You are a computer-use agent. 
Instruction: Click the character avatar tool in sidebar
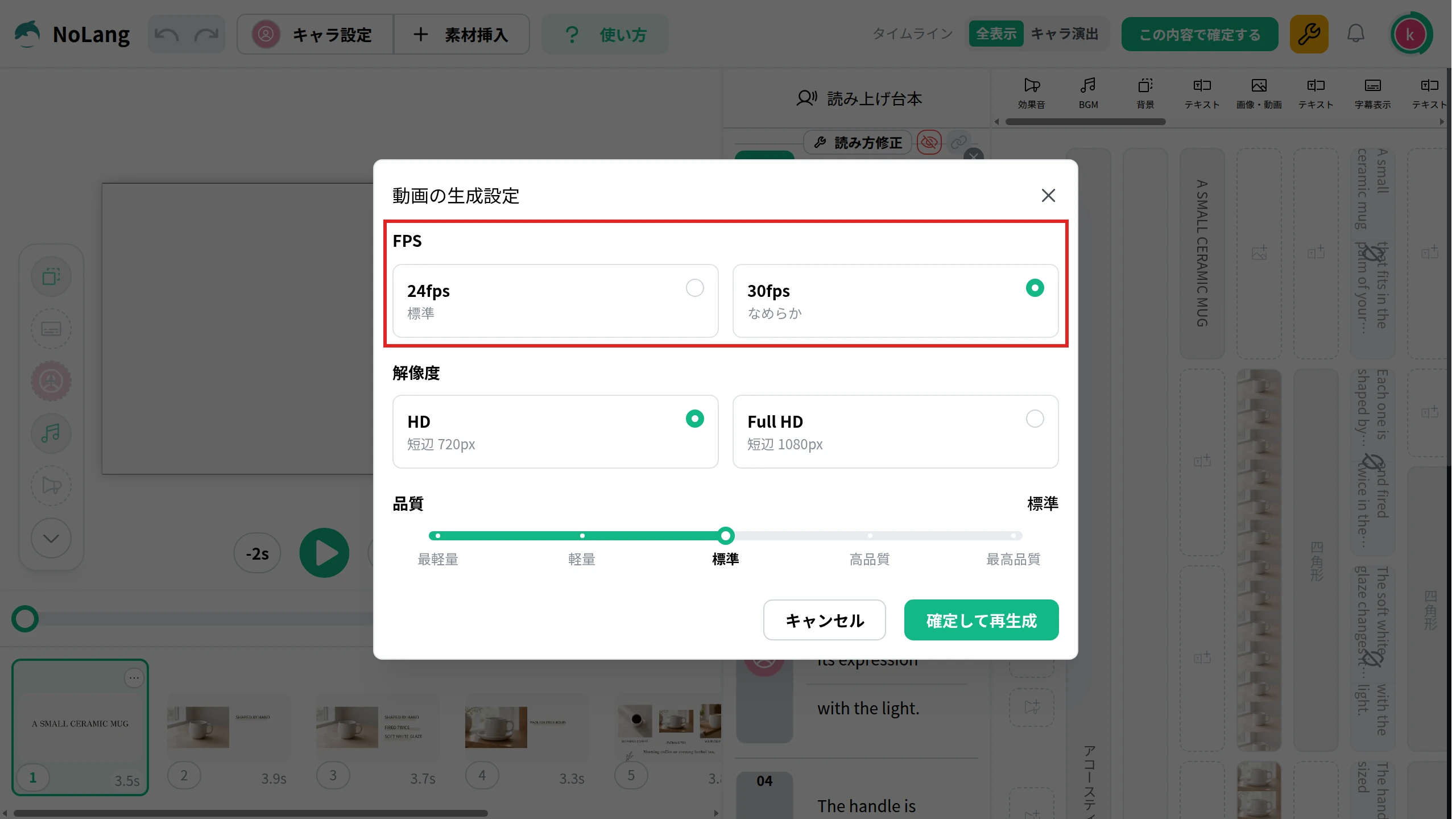[51, 381]
